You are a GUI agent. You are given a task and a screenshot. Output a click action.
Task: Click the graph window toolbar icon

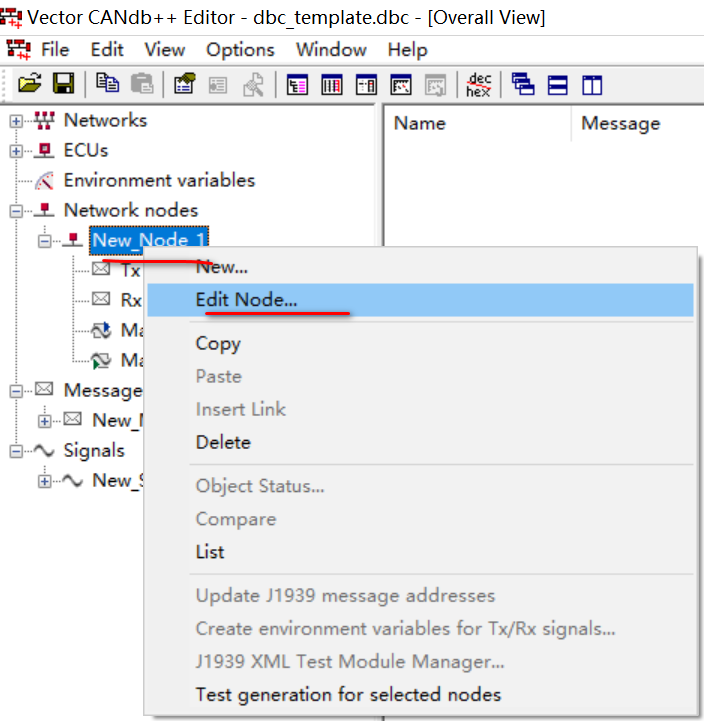[401, 85]
